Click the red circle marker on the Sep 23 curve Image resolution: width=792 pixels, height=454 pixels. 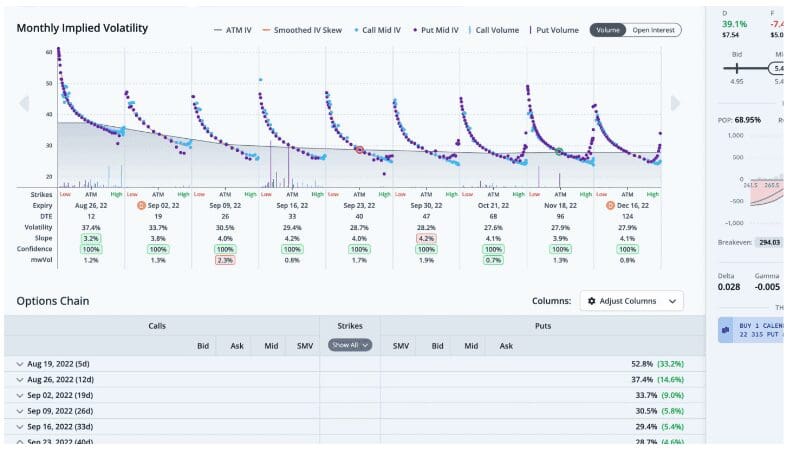pos(360,149)
